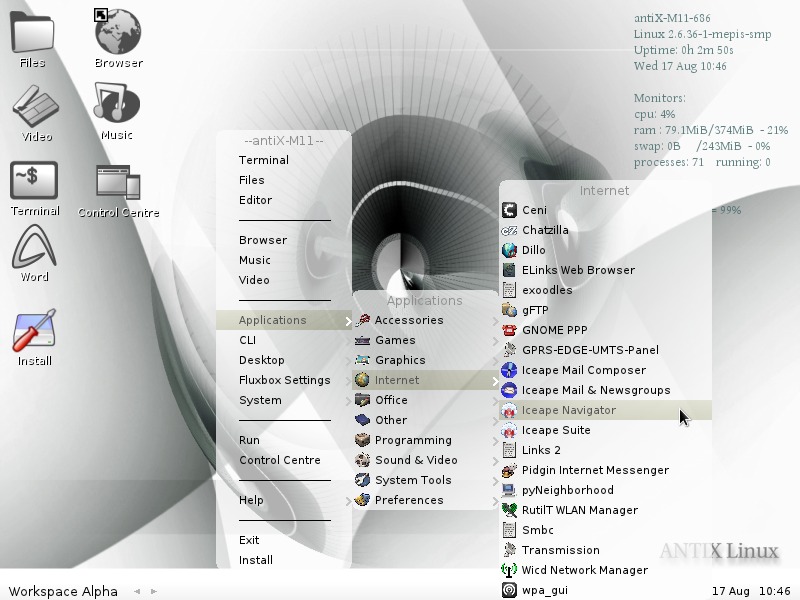Click the Pidgin Internet Messenger icon
This screenshot has width=800, height=600.
(x=509, y=470)
